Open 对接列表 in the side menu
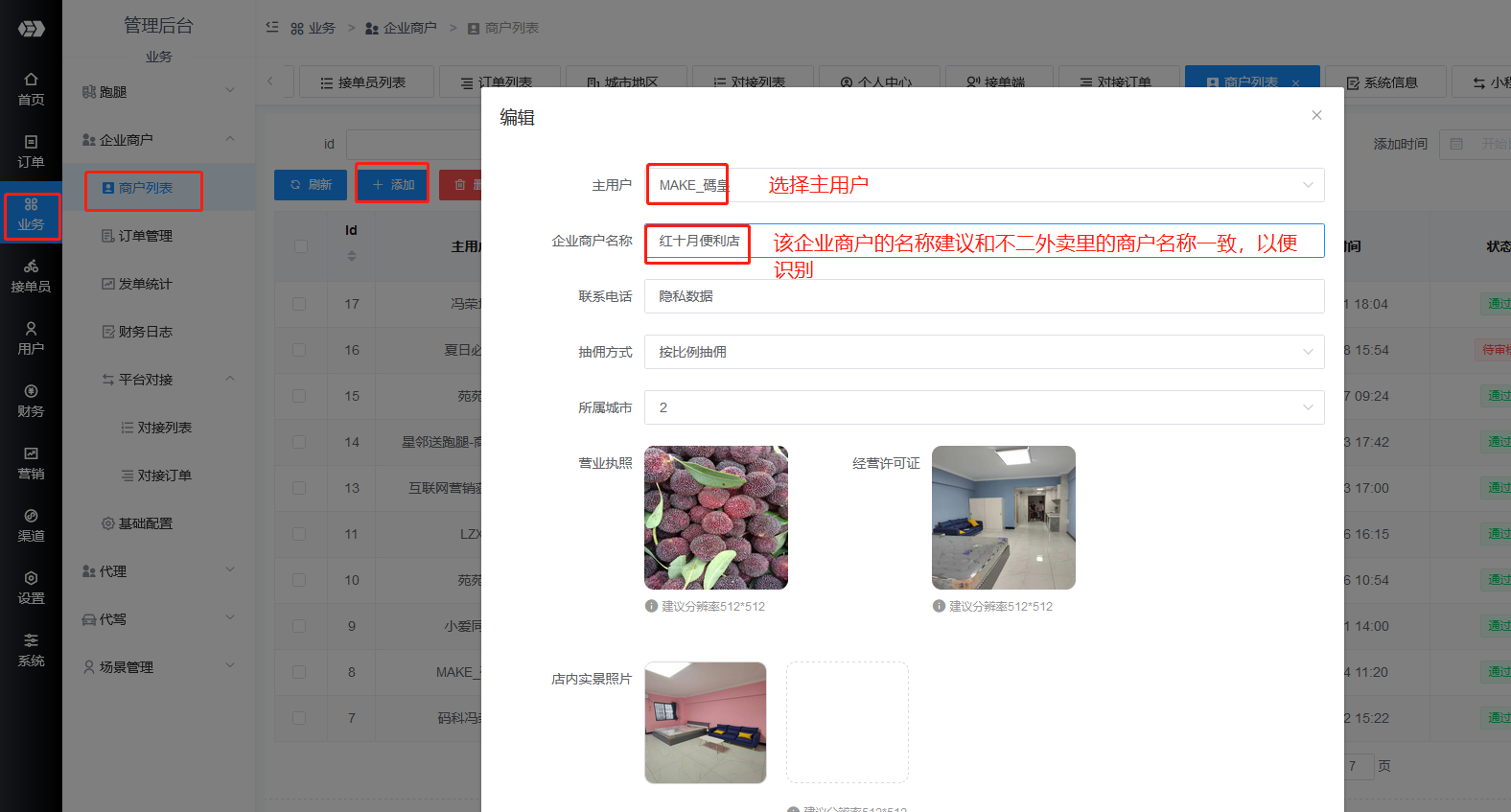1511x812 pixels. (x=164, y=428)
